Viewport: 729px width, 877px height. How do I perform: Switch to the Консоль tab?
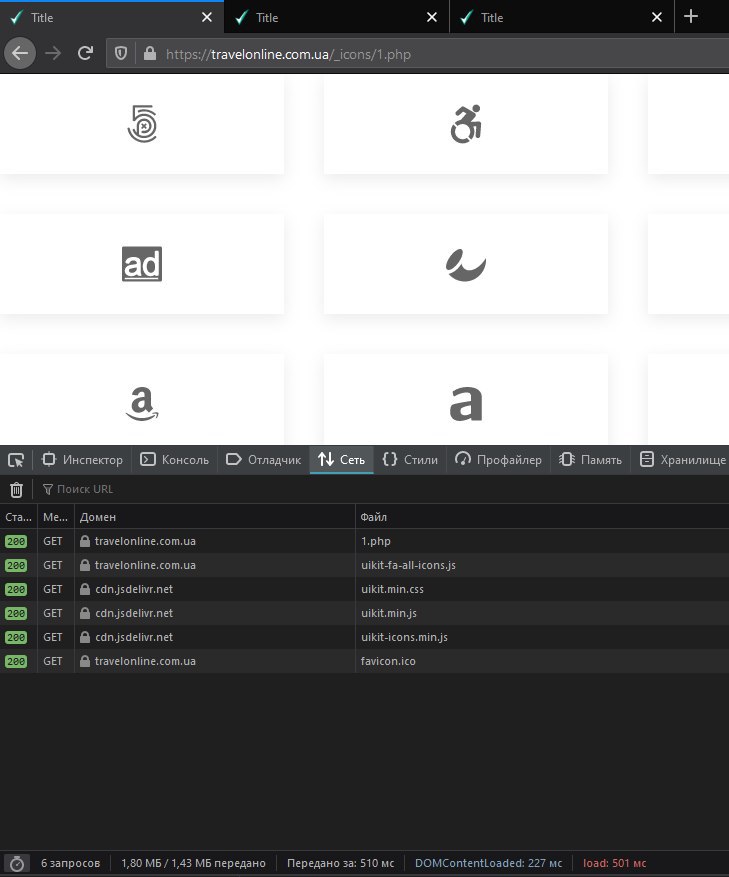[x=174, y=460]
